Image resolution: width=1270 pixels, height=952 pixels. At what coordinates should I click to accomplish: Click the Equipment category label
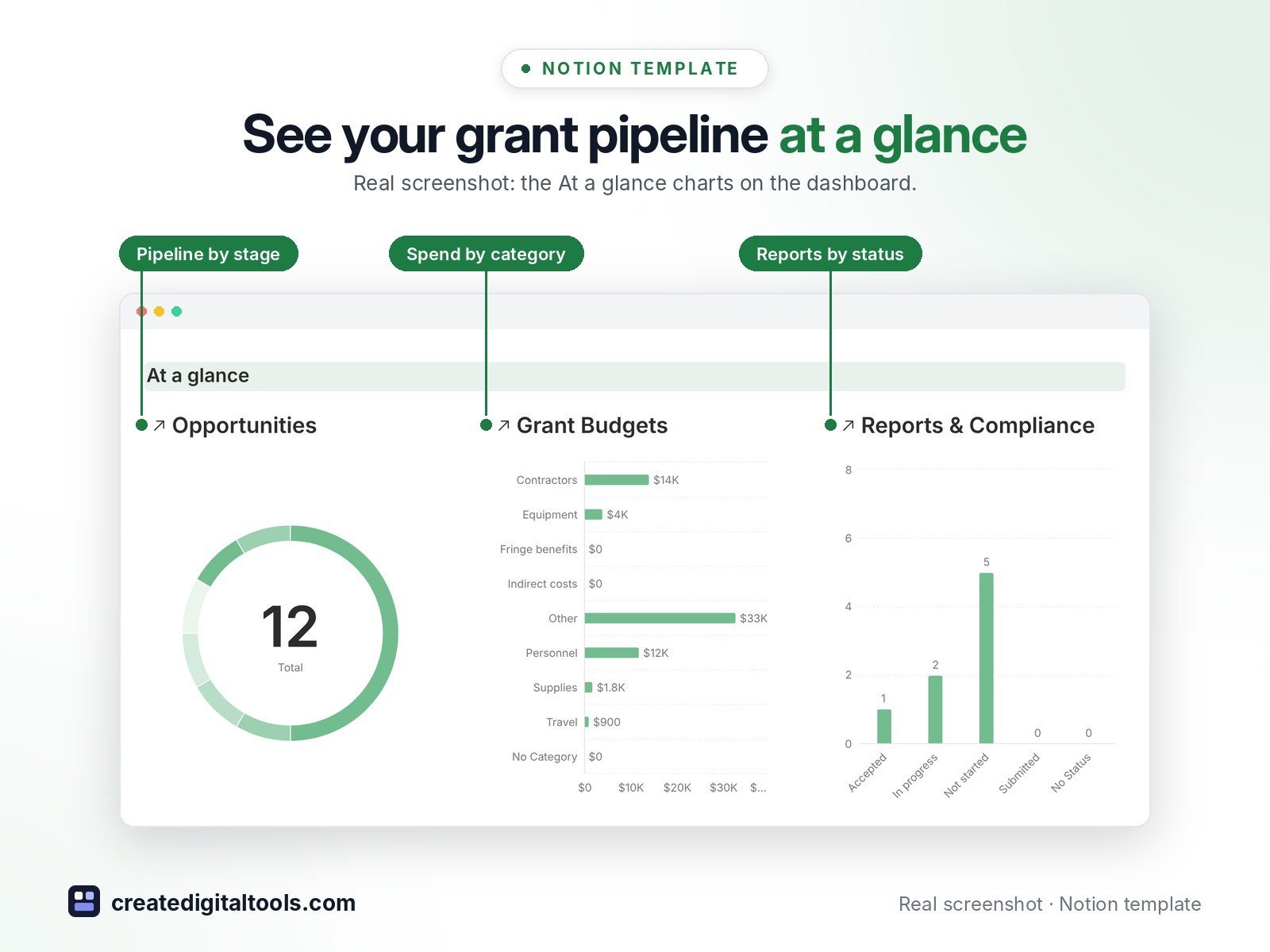point(550,514)
